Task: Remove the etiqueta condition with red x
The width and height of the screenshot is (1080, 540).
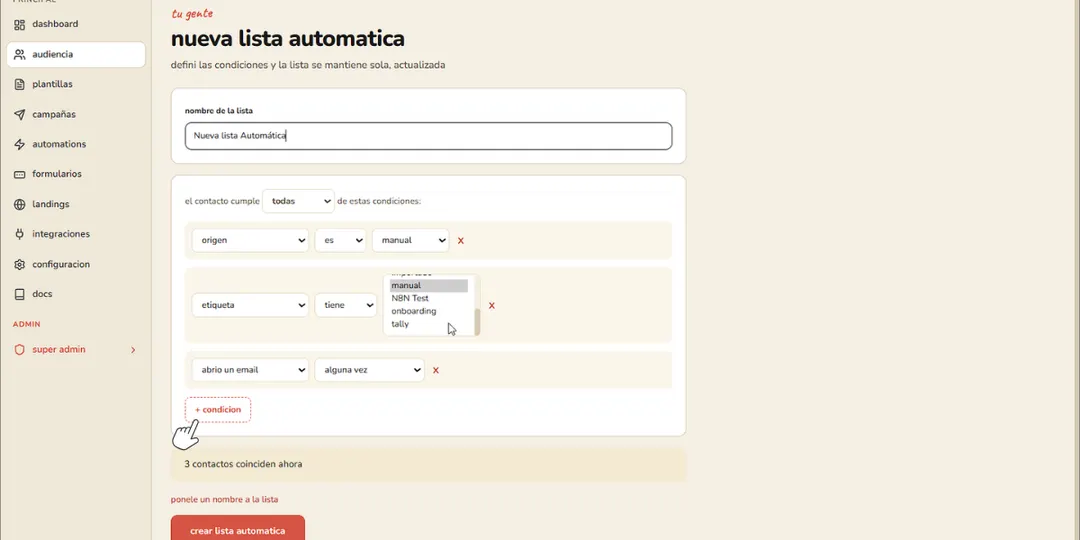Action: [492, 305]
